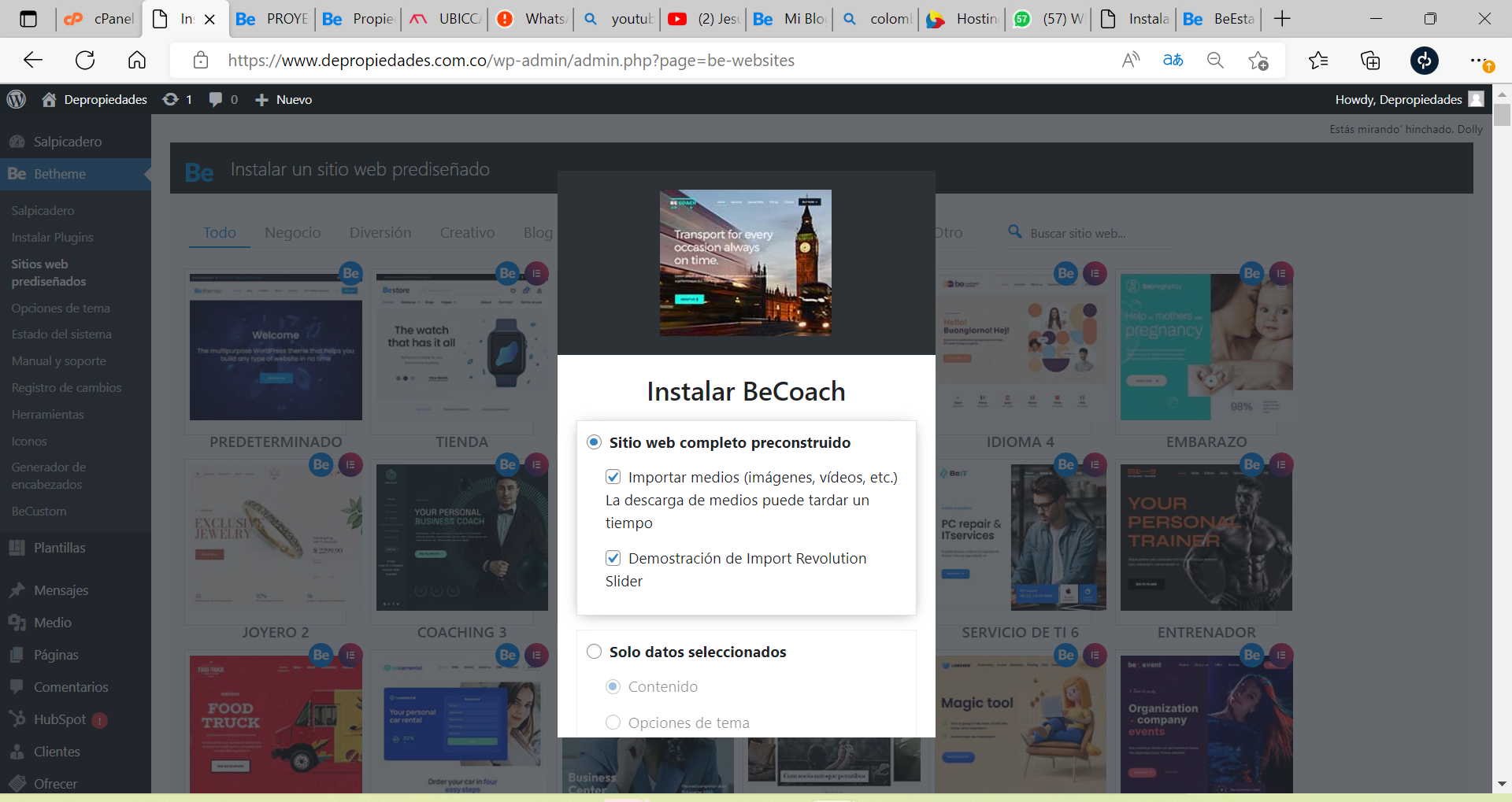Click the zoom out magnifier icon
1512x802 pixels.
click(1215, 61)
